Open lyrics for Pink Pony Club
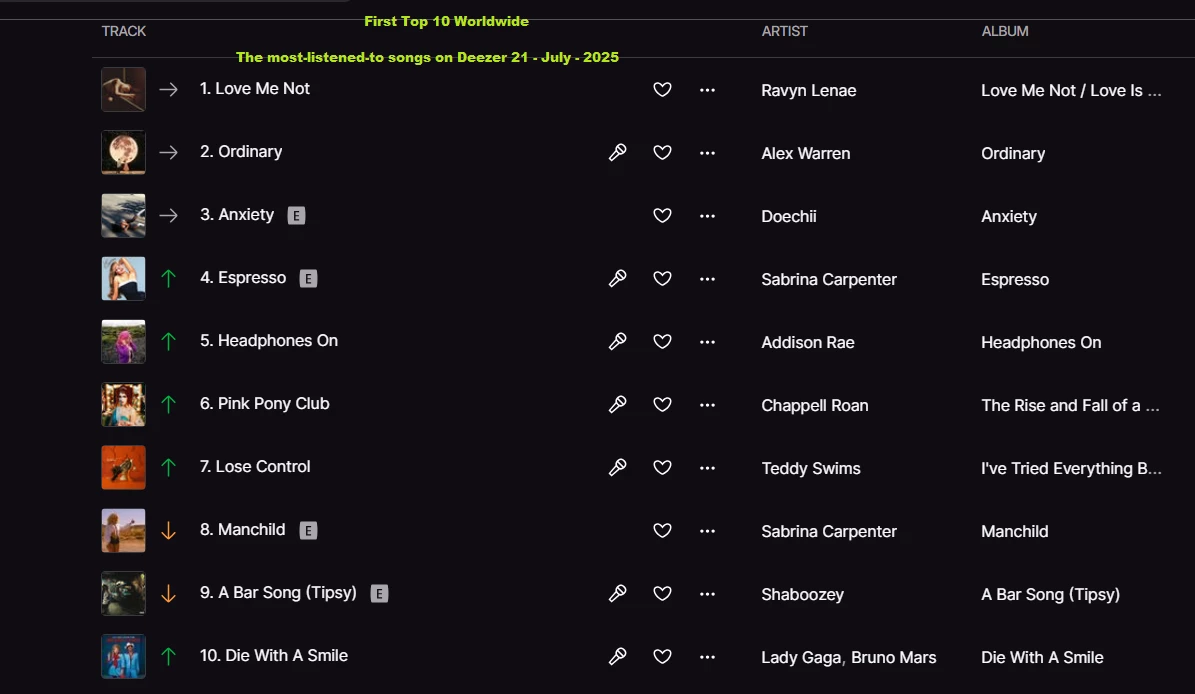This screenshot has width=1195, height=694. coord(618,404)
